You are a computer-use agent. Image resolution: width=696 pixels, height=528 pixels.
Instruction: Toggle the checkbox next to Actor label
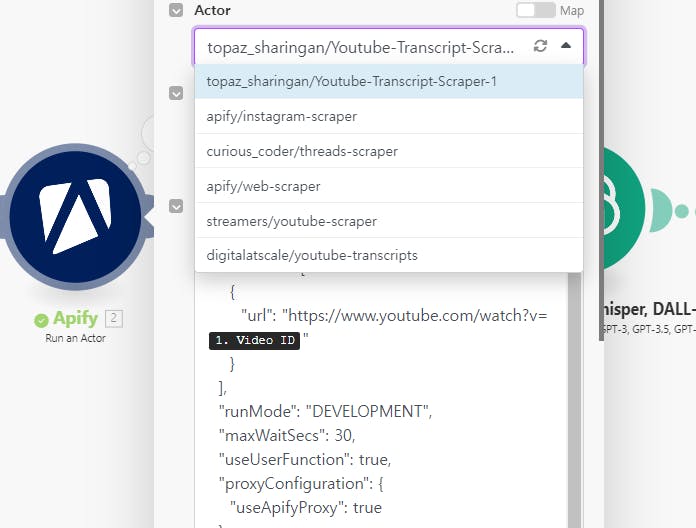click(x=176, y=10)
